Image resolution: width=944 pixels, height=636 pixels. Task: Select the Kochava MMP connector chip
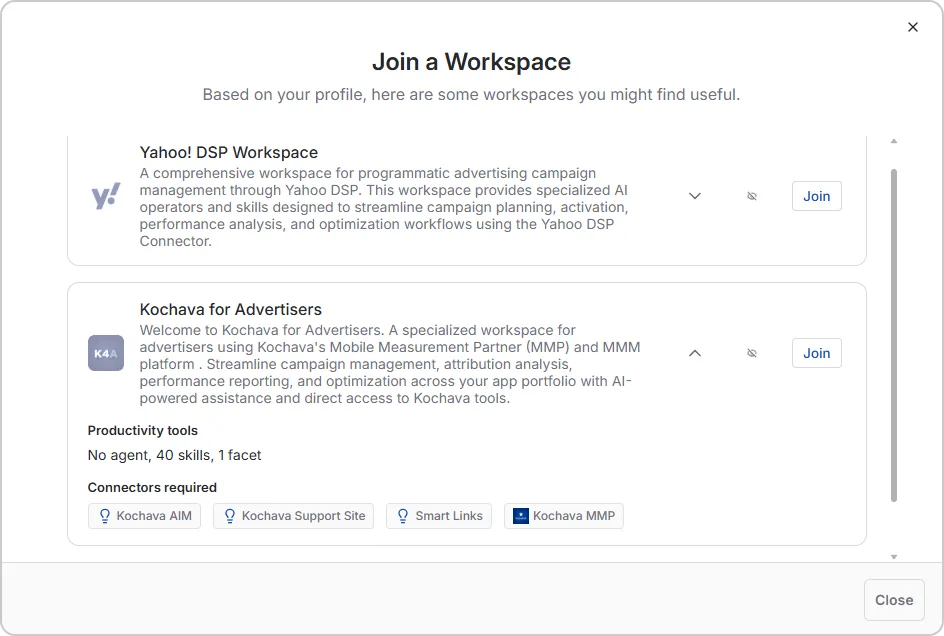564,516
